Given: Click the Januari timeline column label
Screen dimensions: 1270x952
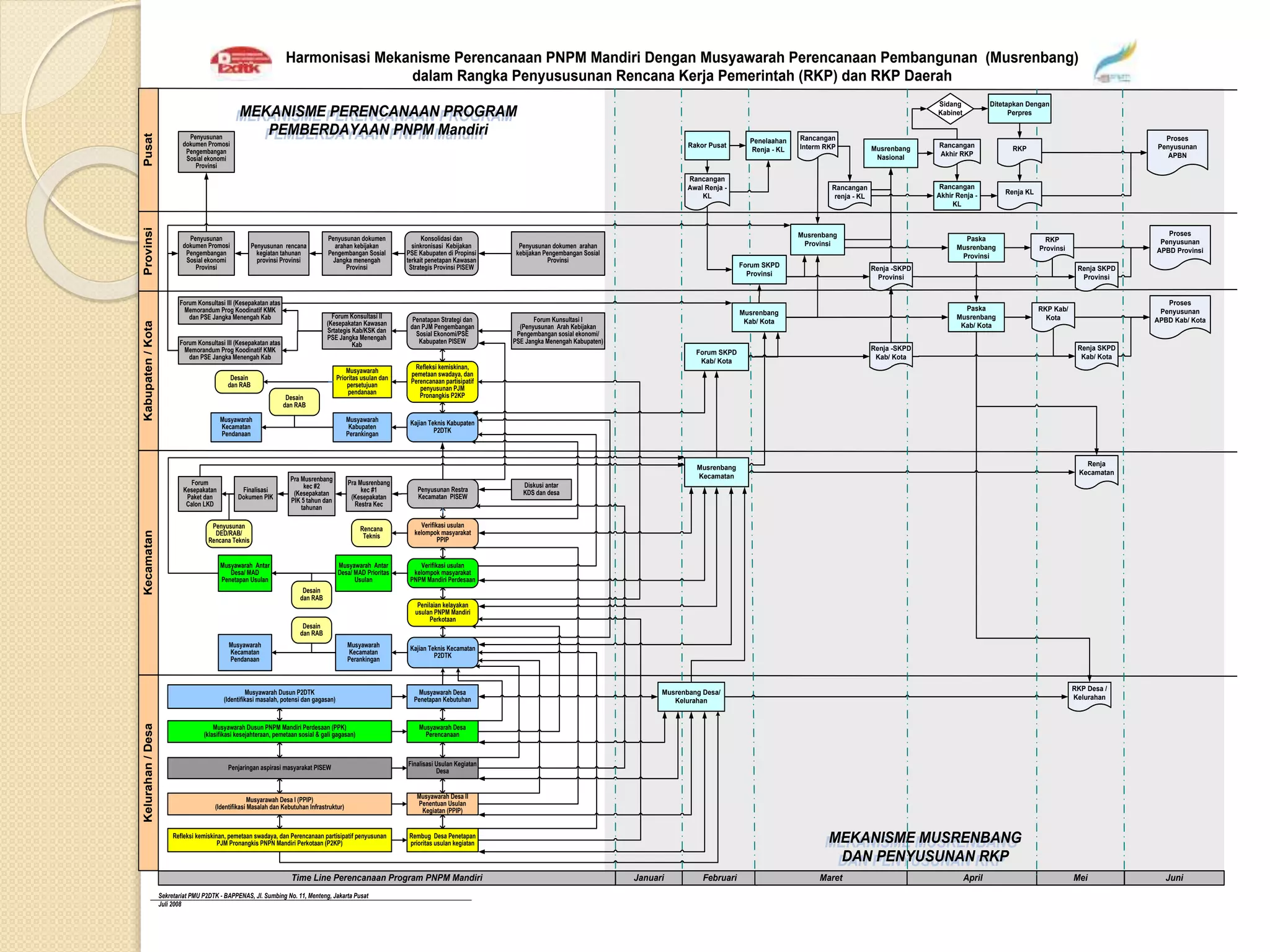Looking at the screenshot, I should (649, 878).
